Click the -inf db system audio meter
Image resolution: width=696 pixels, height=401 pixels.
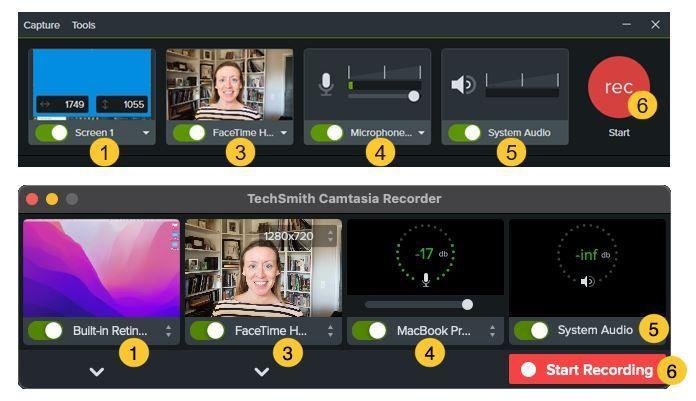[x=587, y=254]
